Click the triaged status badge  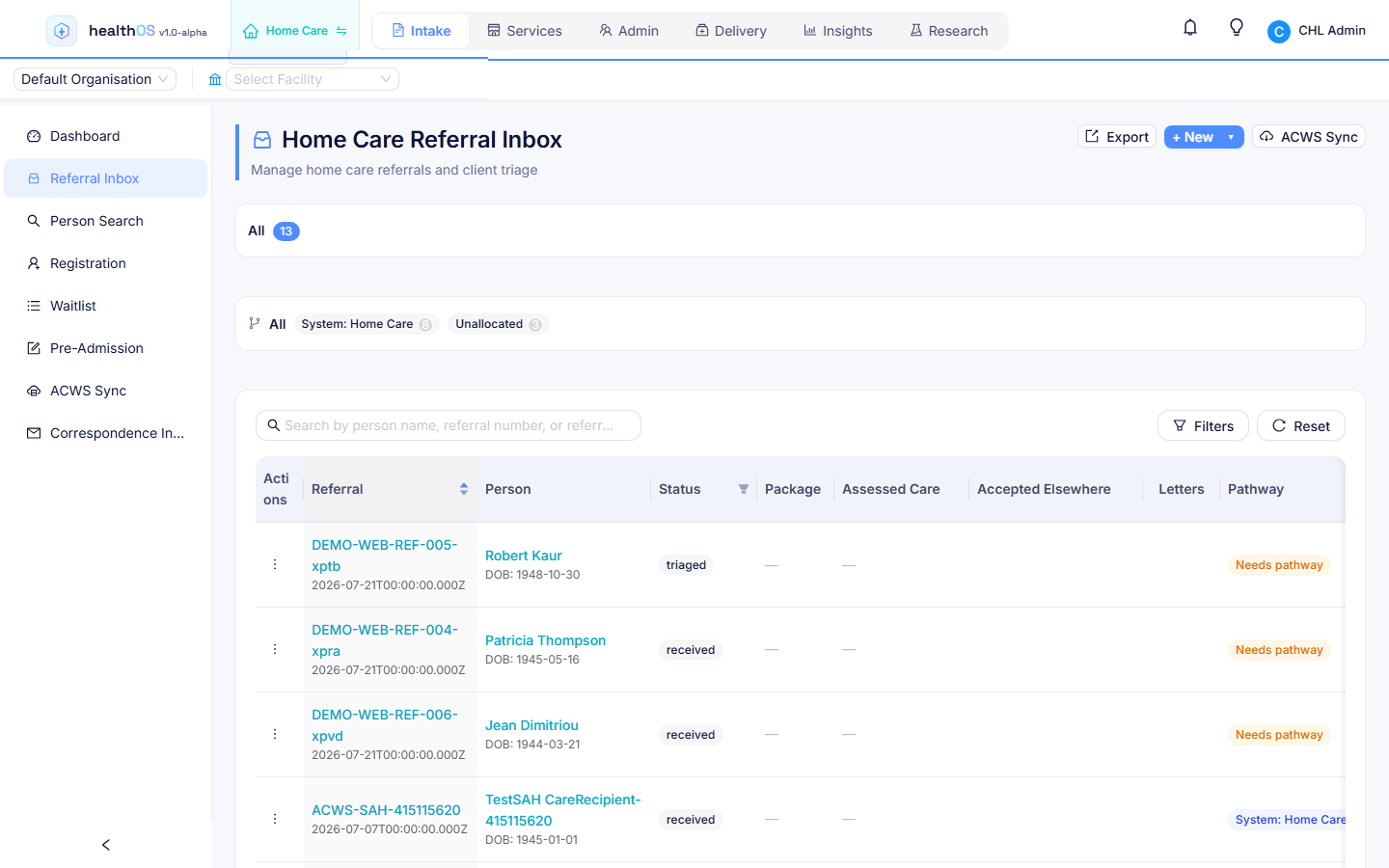pos(686,565)
